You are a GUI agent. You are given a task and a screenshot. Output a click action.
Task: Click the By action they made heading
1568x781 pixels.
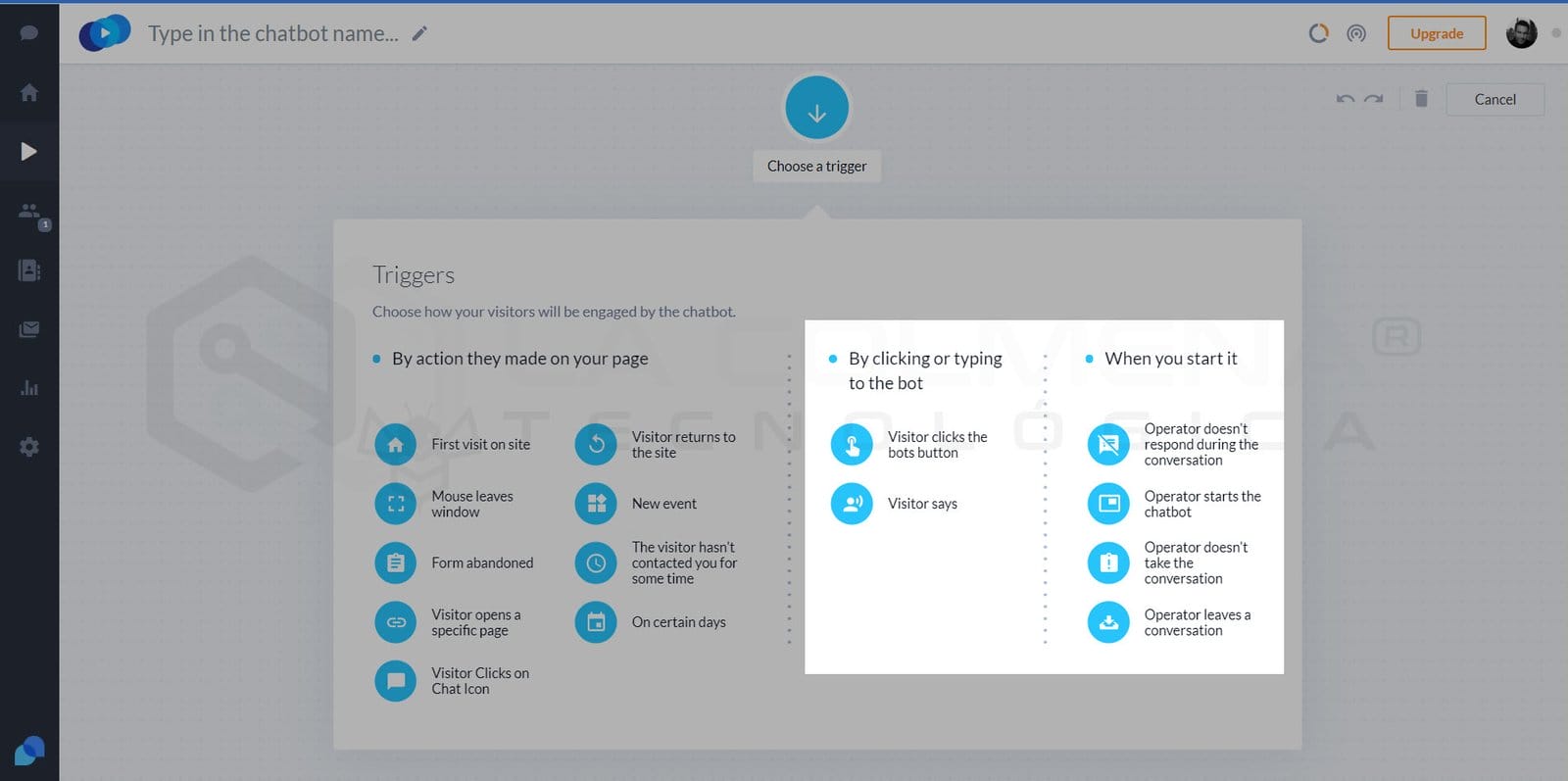point(520,359)
